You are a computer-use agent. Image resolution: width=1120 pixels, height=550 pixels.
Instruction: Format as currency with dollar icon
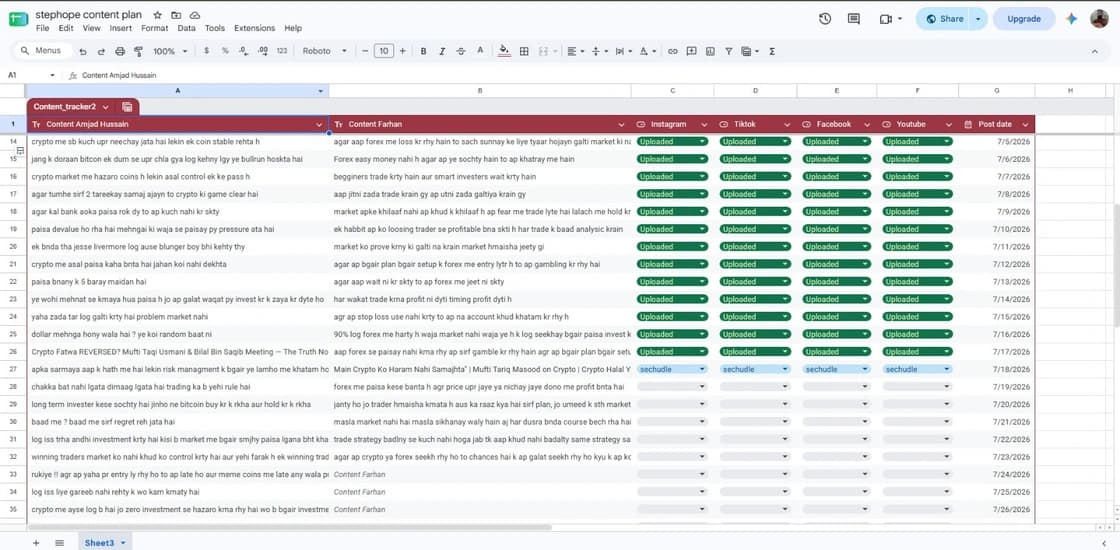pyautogui.click(x=206, y=51)
